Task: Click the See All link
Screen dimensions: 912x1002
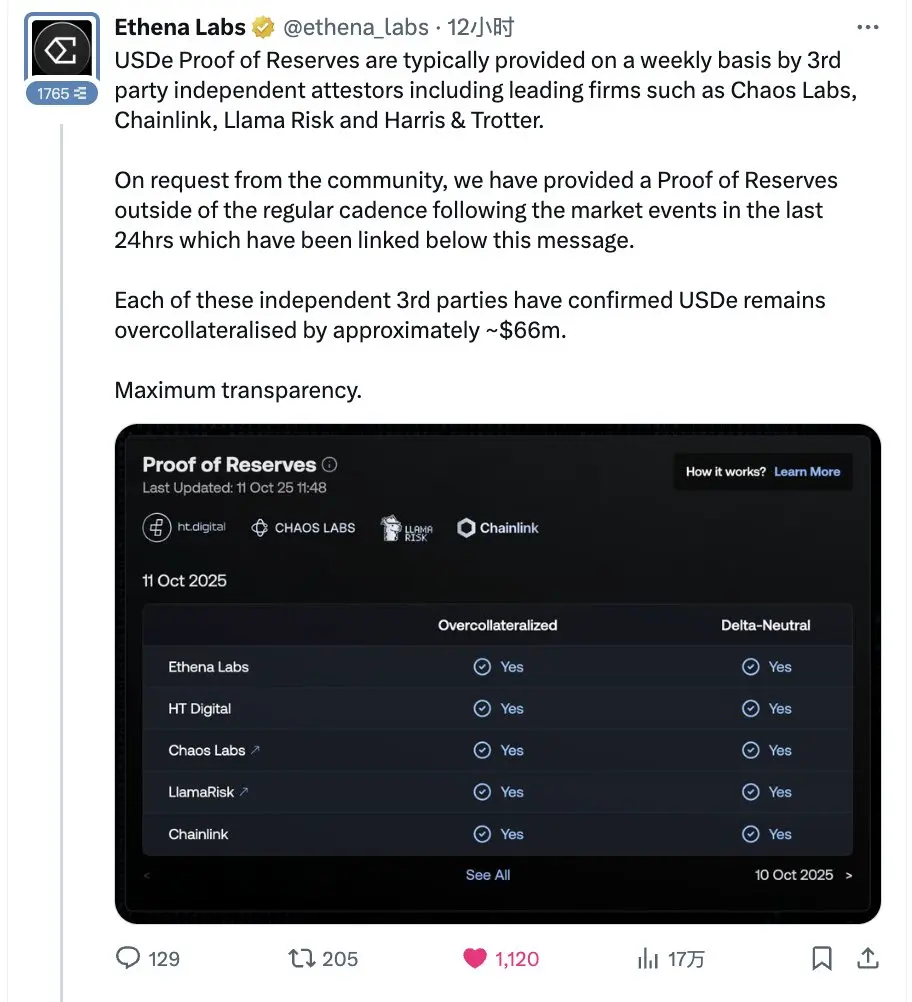Action: (x=488, y=875)
